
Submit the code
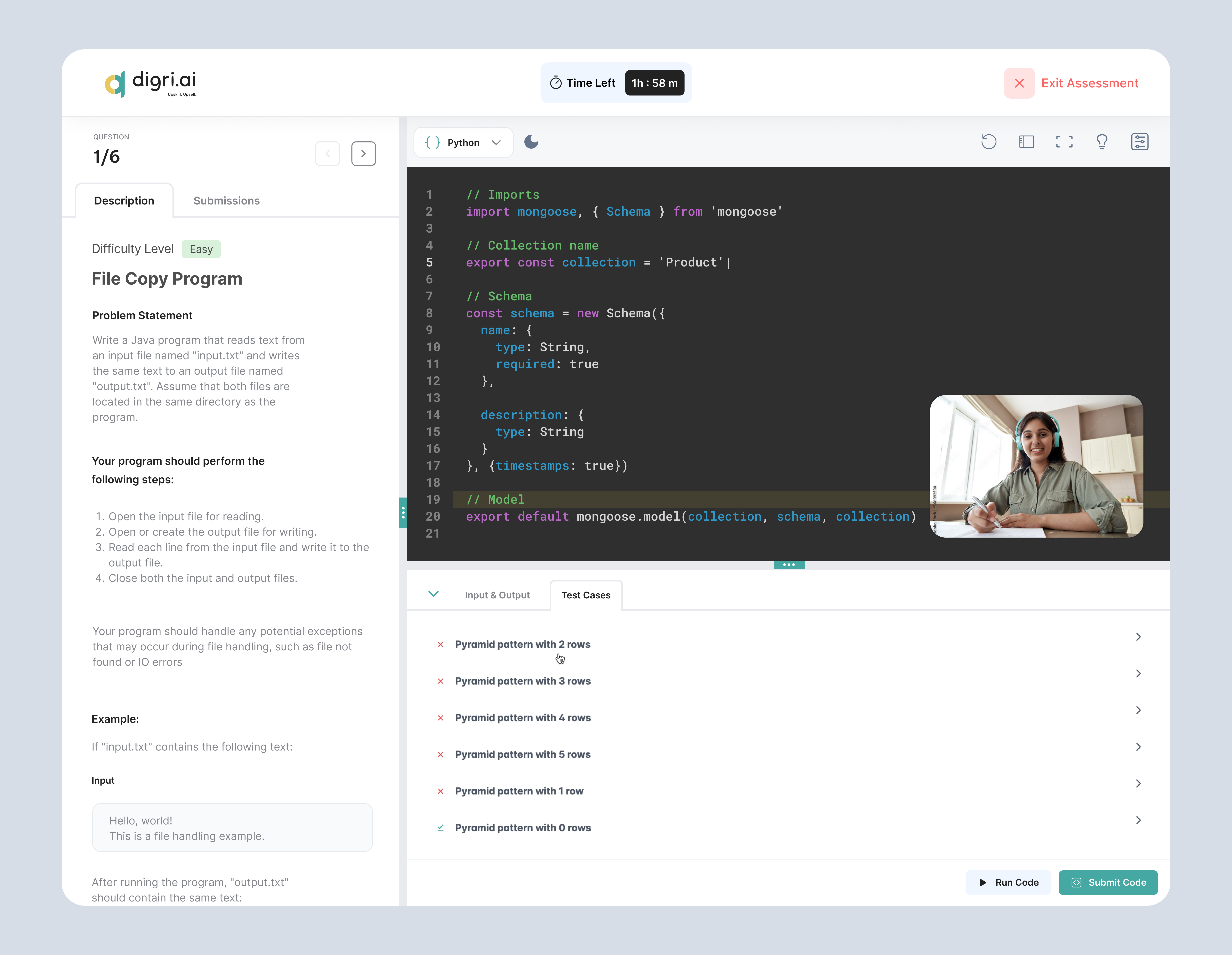(x=1108, y=882)
